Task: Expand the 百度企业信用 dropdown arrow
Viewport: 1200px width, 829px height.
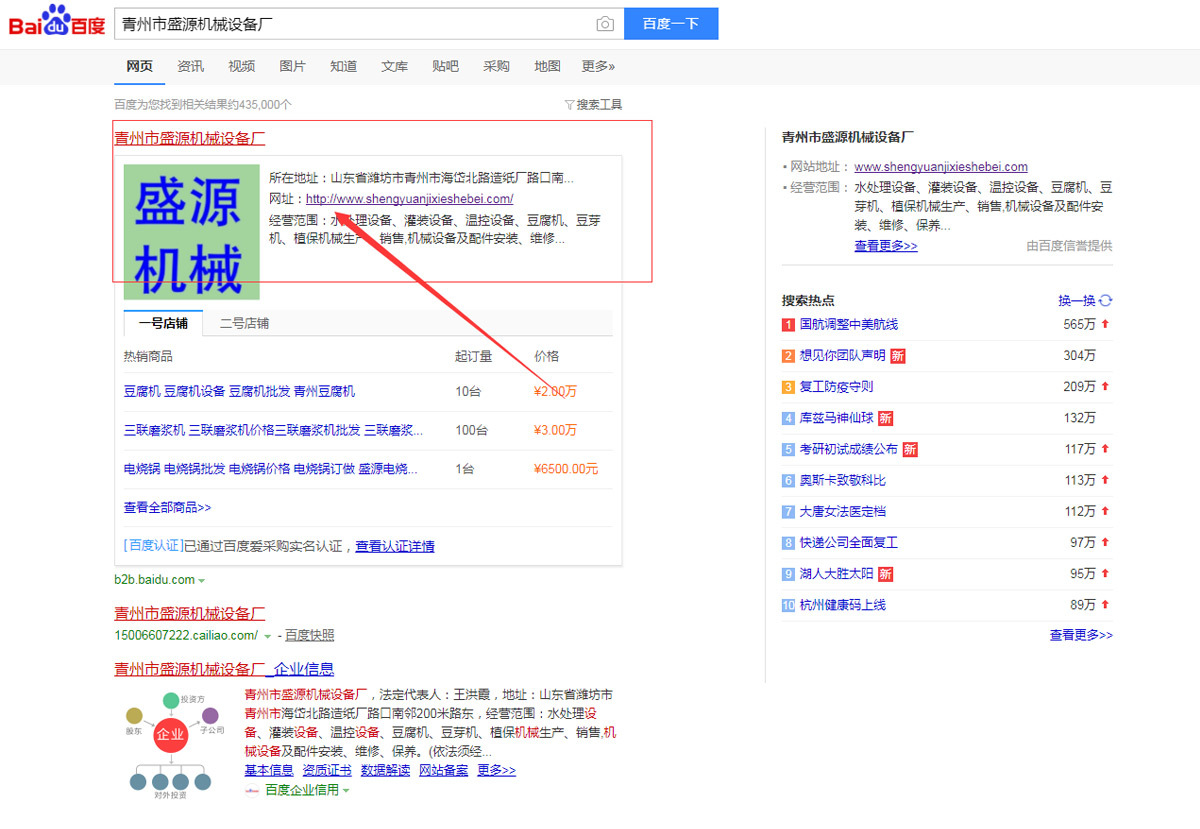Action: [346, 790]
